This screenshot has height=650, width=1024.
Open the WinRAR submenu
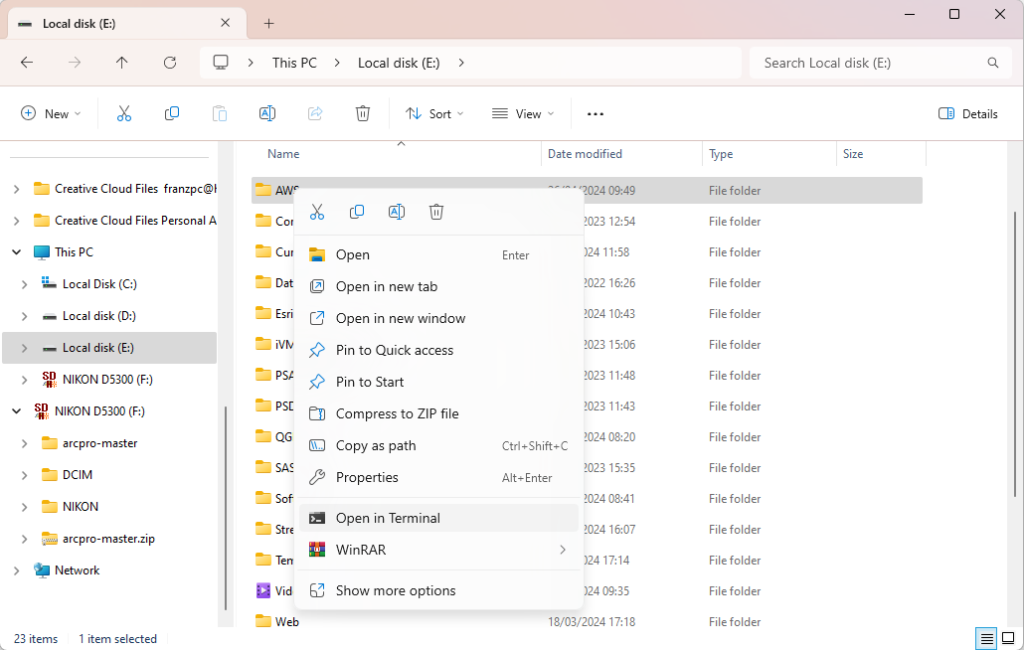tap(438, 550)
